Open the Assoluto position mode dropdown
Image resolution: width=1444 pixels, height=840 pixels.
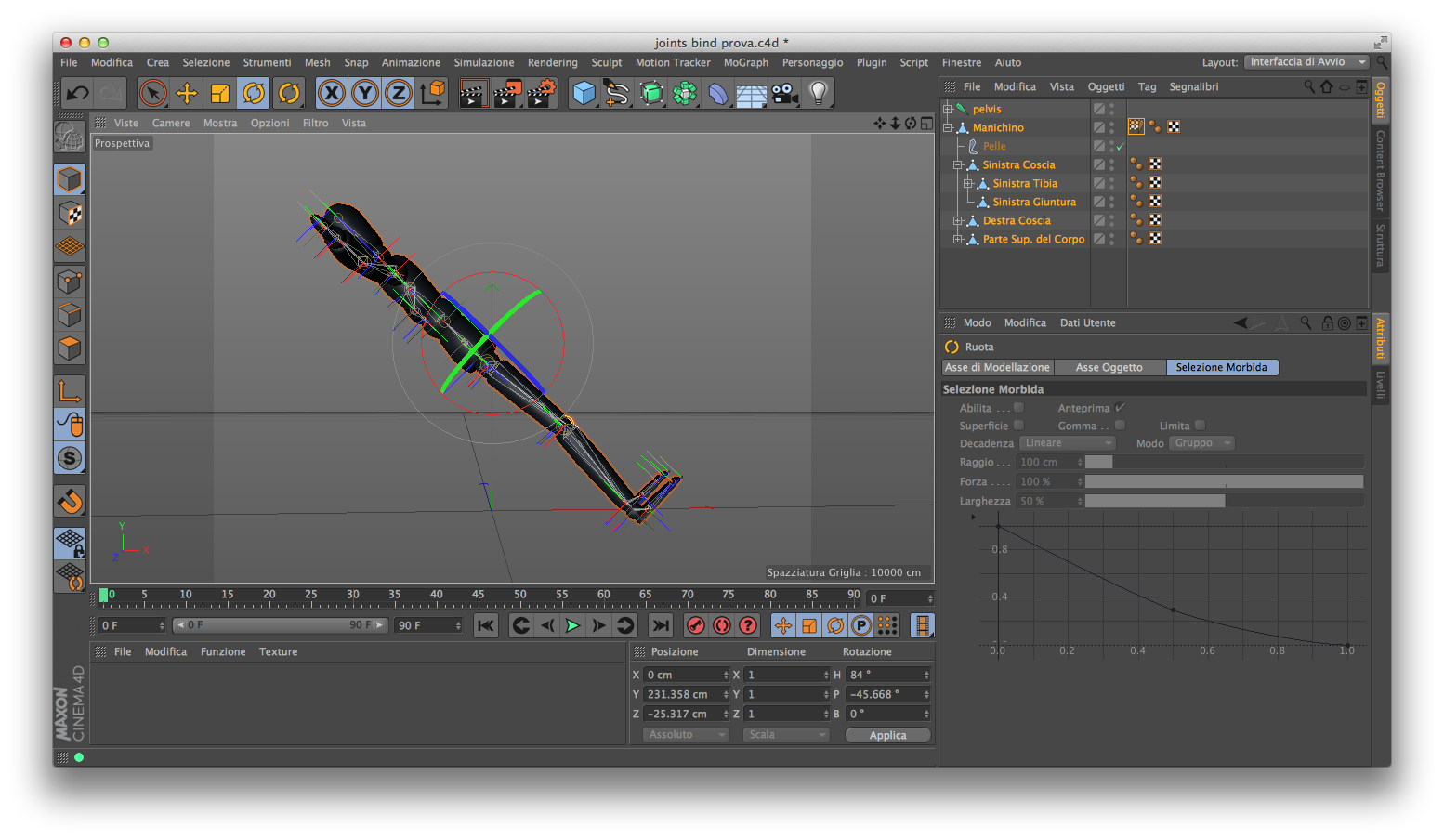[x=686, y=735]
